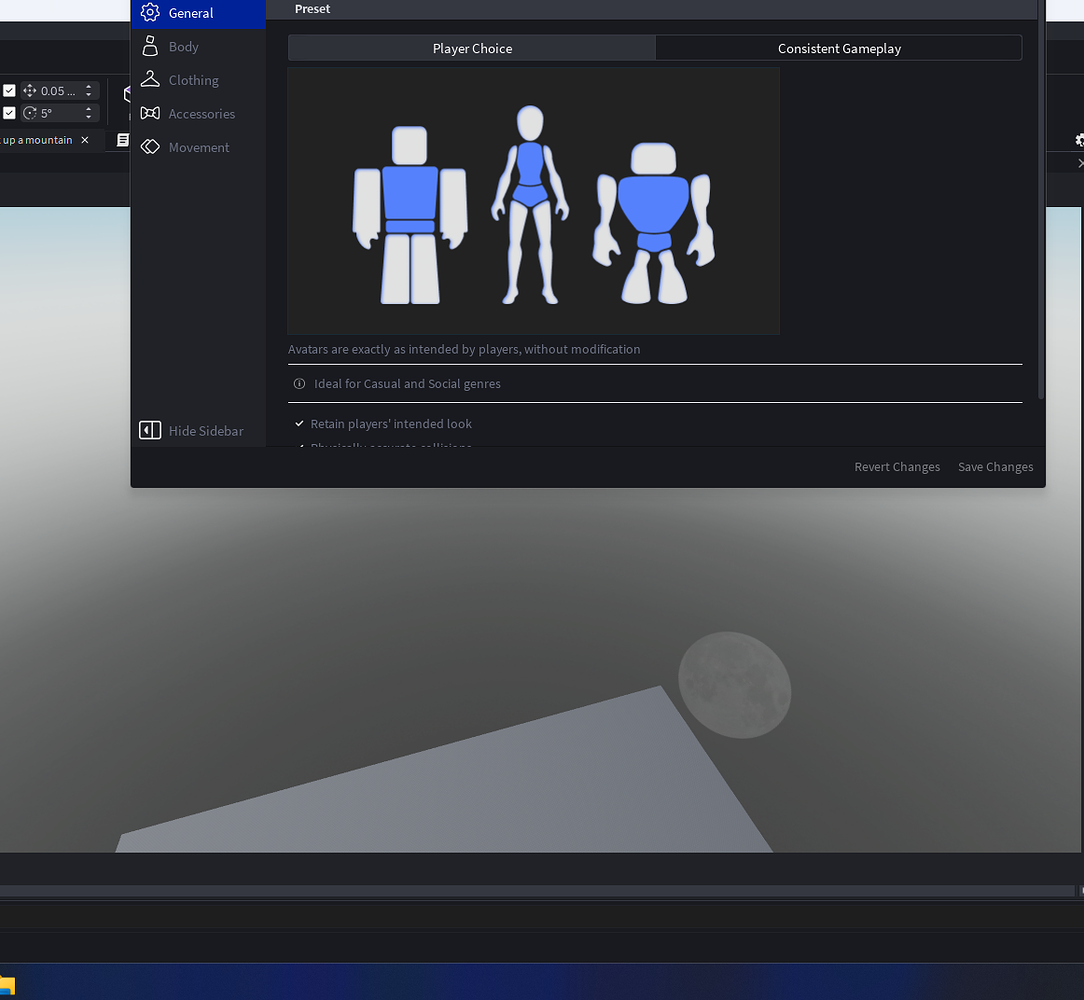Click Save Changes
Image resolution: width=1084 pixels, height=1000 pixels.
tap(995, 467)
